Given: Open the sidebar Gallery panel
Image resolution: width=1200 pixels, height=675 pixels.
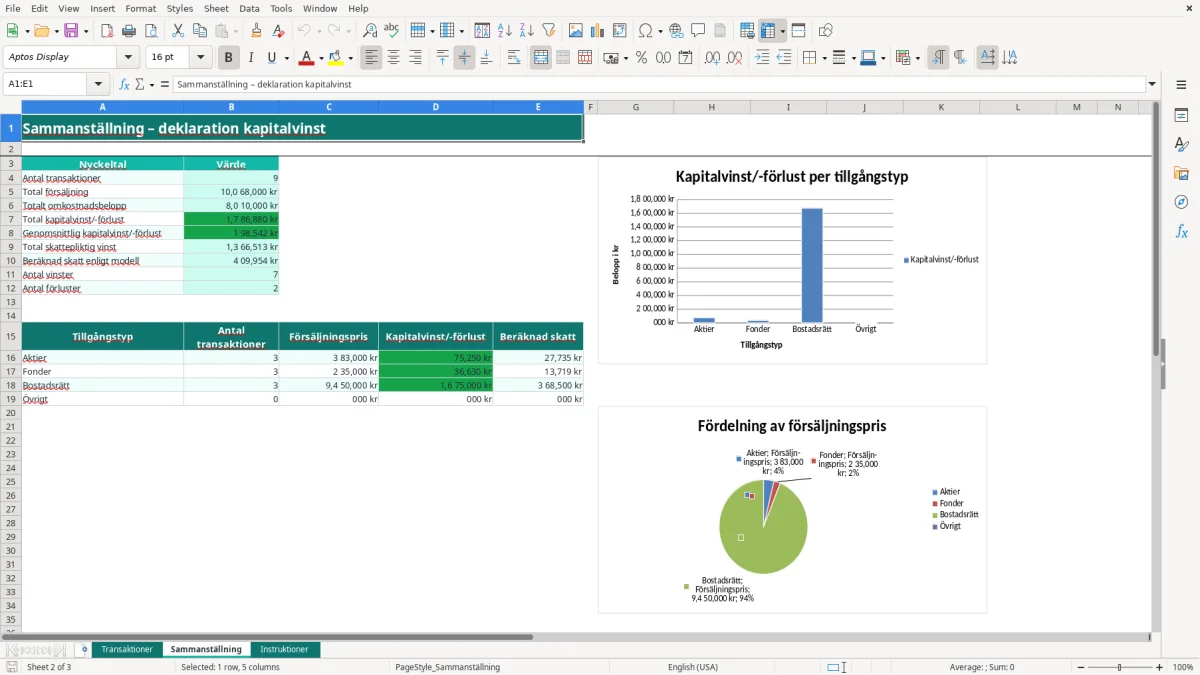Looking at the screenshot, I should tap(1181, 174).
